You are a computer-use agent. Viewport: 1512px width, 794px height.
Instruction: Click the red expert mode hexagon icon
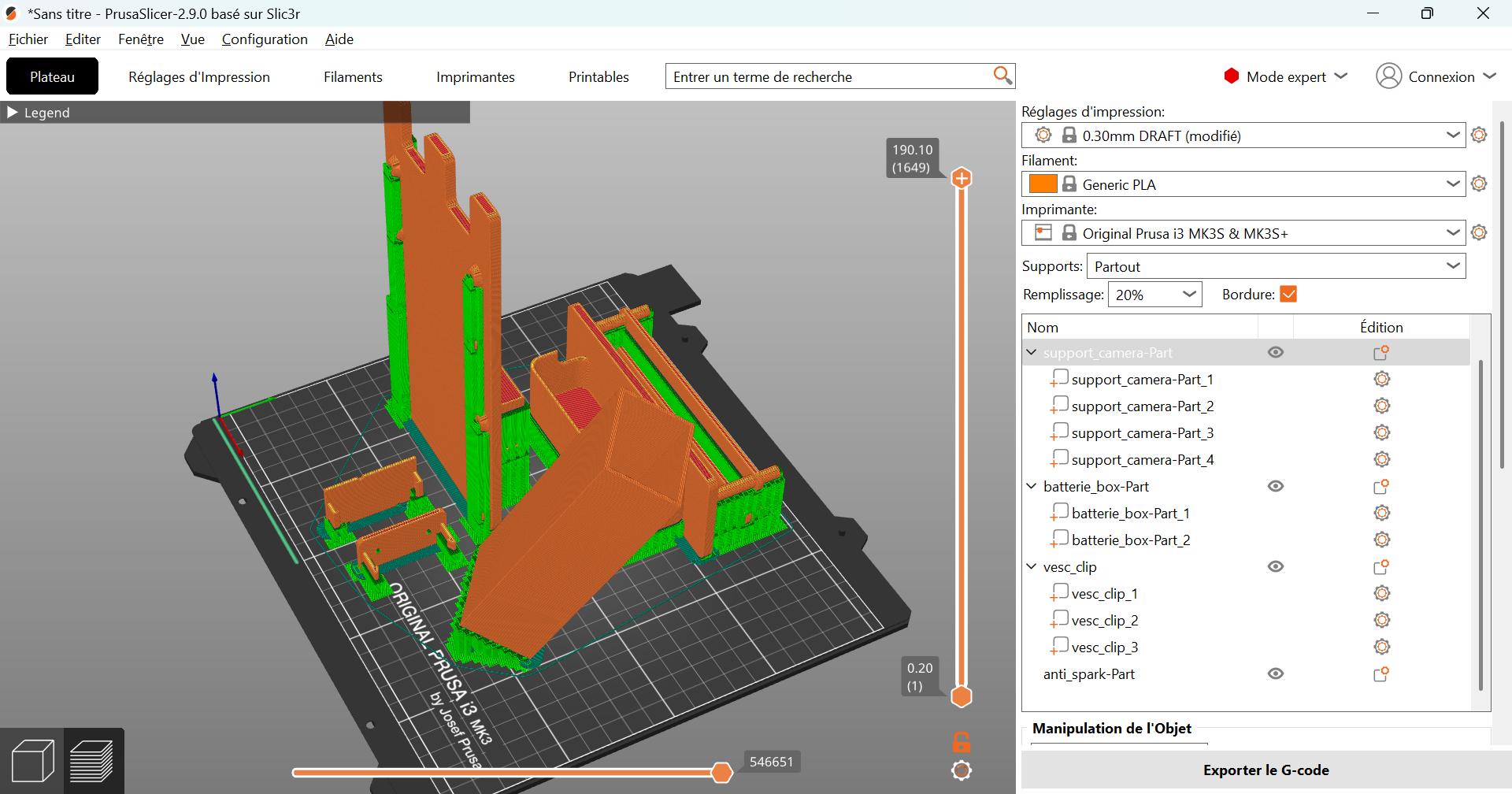click(x=1232, y=76)
